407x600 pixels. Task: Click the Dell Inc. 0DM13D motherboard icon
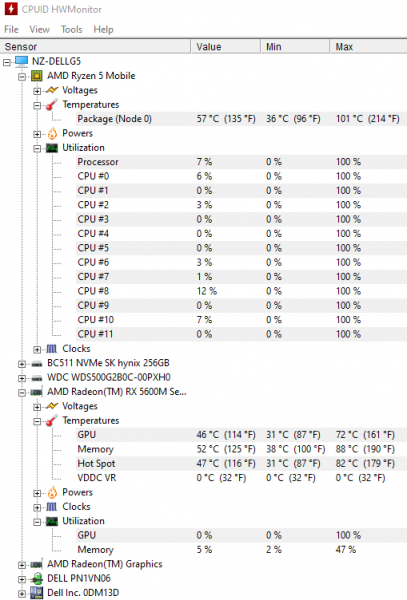37,592
